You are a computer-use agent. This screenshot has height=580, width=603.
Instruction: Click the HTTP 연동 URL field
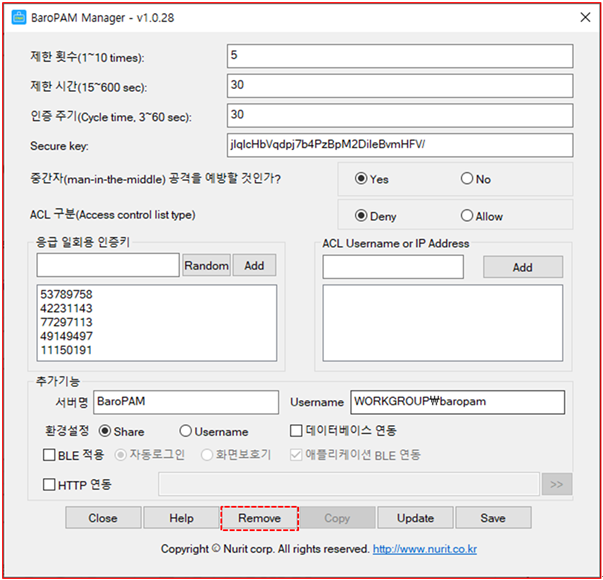(x=349, y=484)
